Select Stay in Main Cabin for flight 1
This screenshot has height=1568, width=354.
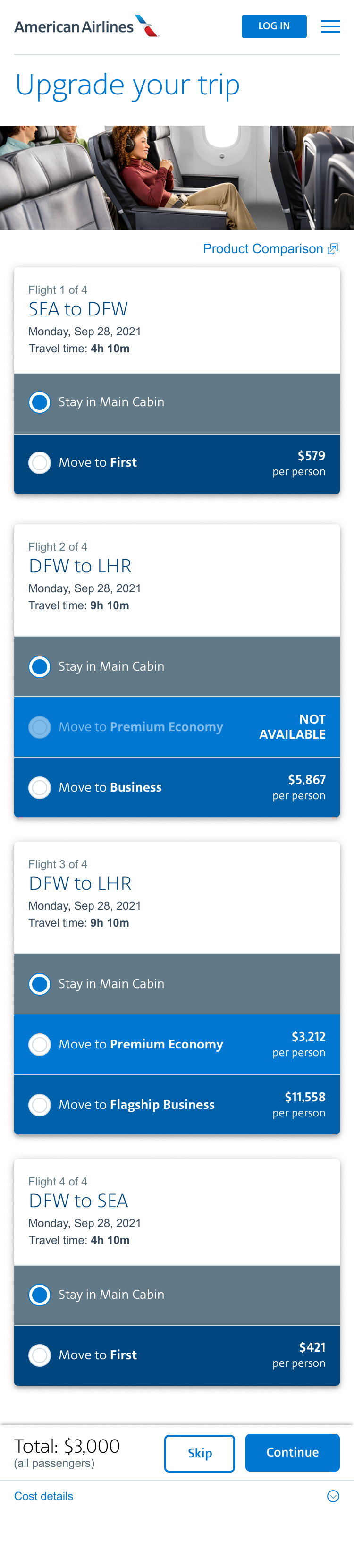pos(40,402)
